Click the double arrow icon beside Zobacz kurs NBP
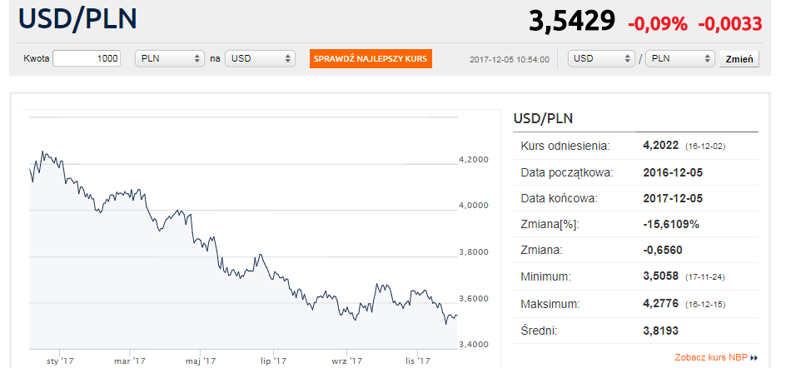 tap(754, 358)
